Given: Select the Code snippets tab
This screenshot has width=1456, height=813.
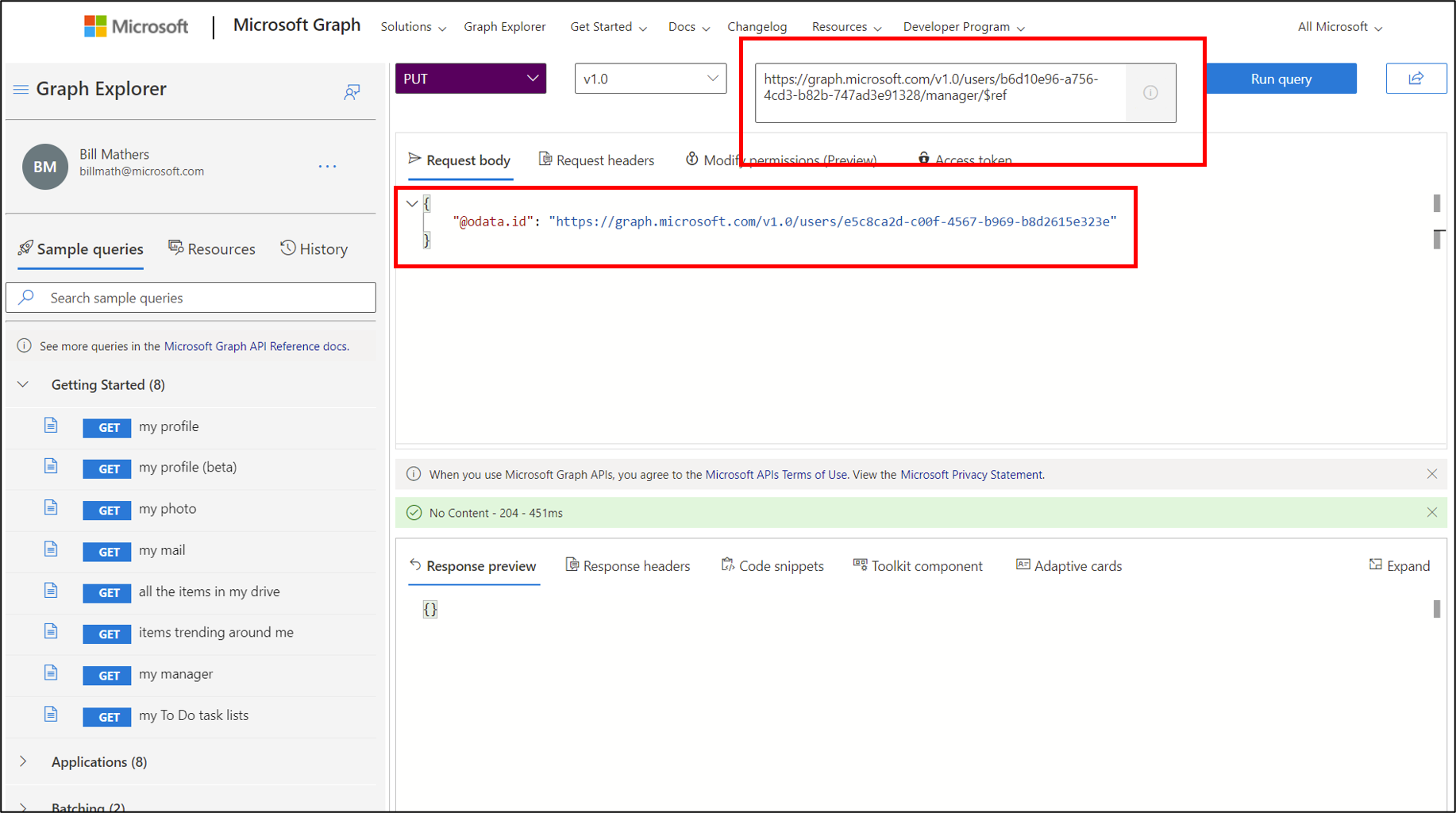Looking at the screenshot, I should click(x=772, y=566).
